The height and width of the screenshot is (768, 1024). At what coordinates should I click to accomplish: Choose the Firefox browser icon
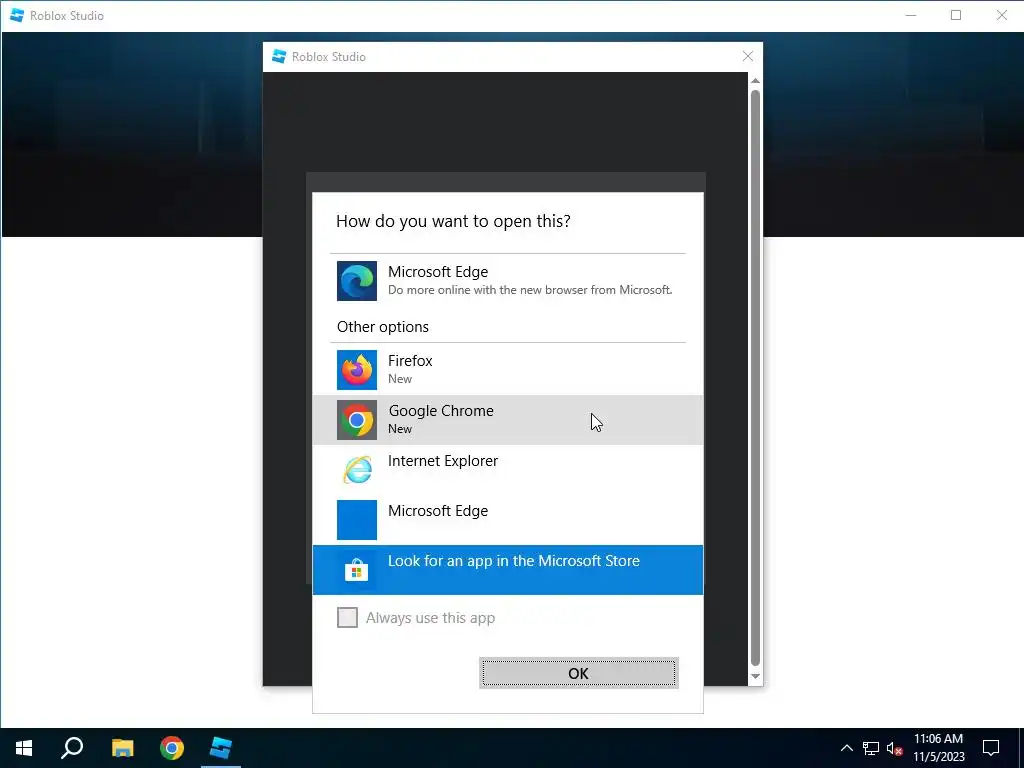pyautogui.click(x=357, y=370)
